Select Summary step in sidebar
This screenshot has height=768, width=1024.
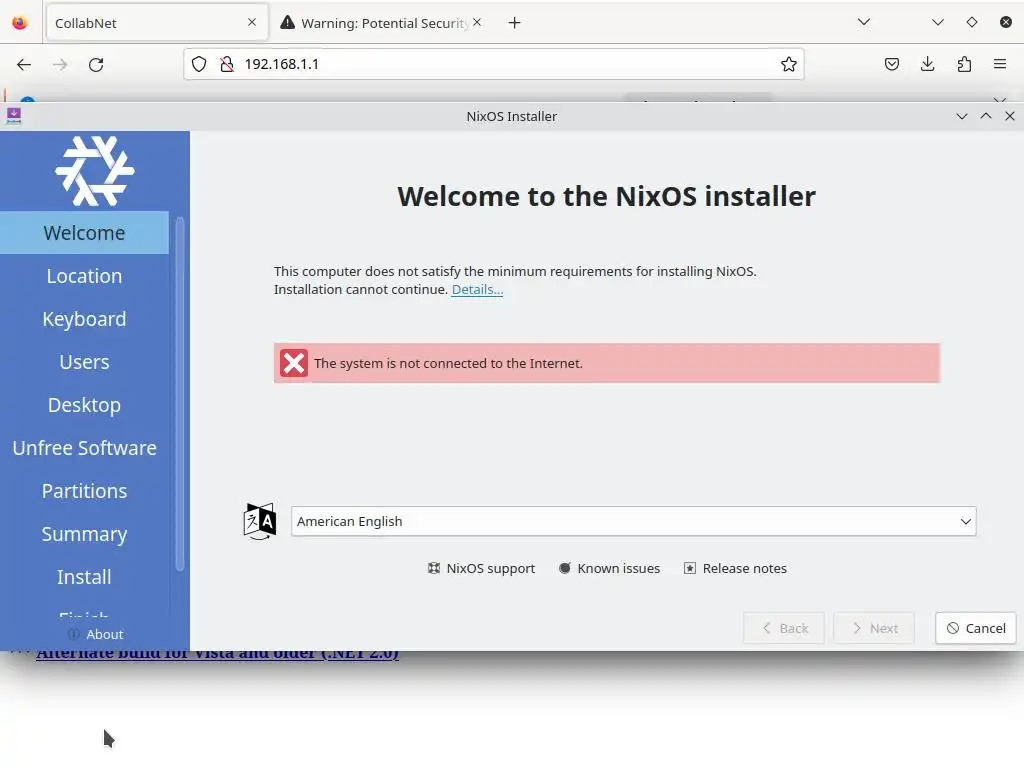tap(84, 534)
